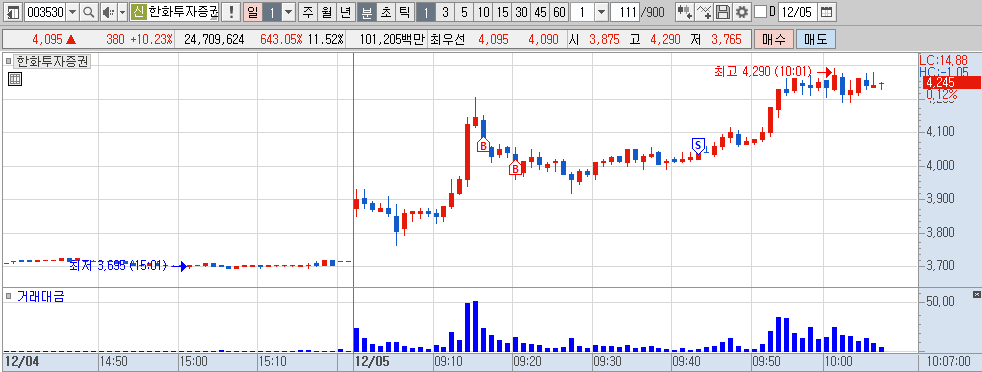Click the 최고 4,290 (10:01) annotation
Viewport: 982px width, 372px height.
(x=763, y=71)
